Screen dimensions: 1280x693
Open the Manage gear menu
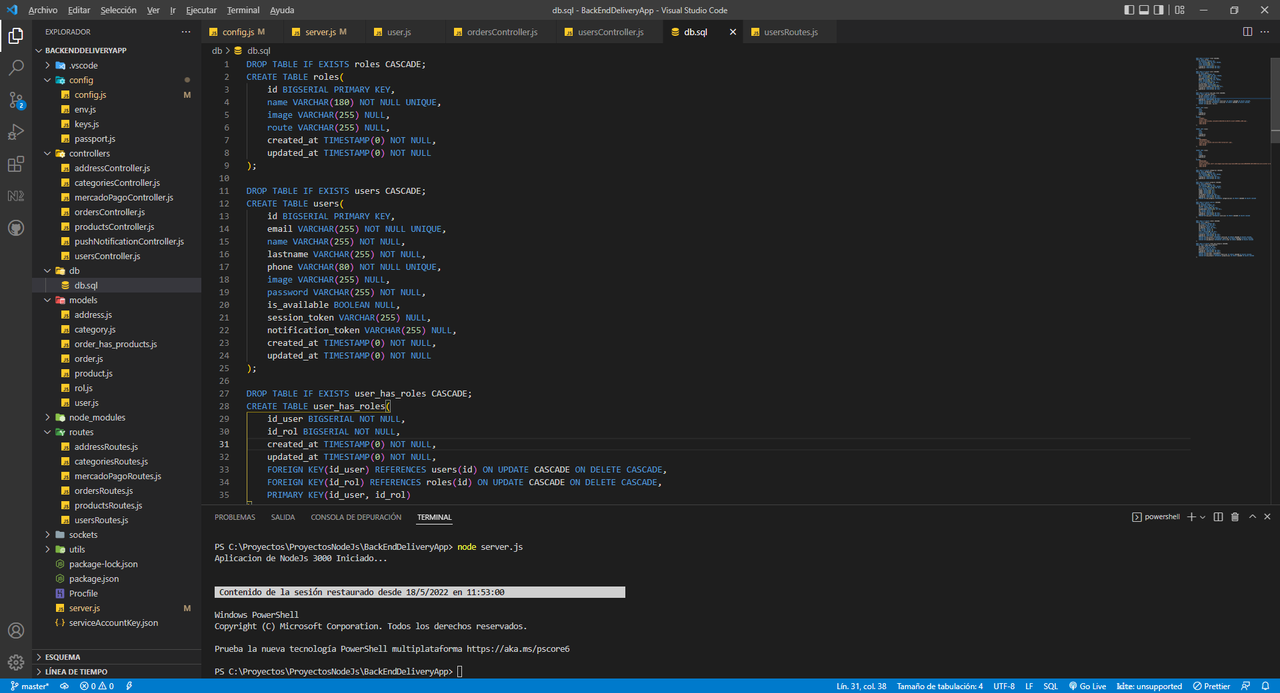[x=16, y=662]
